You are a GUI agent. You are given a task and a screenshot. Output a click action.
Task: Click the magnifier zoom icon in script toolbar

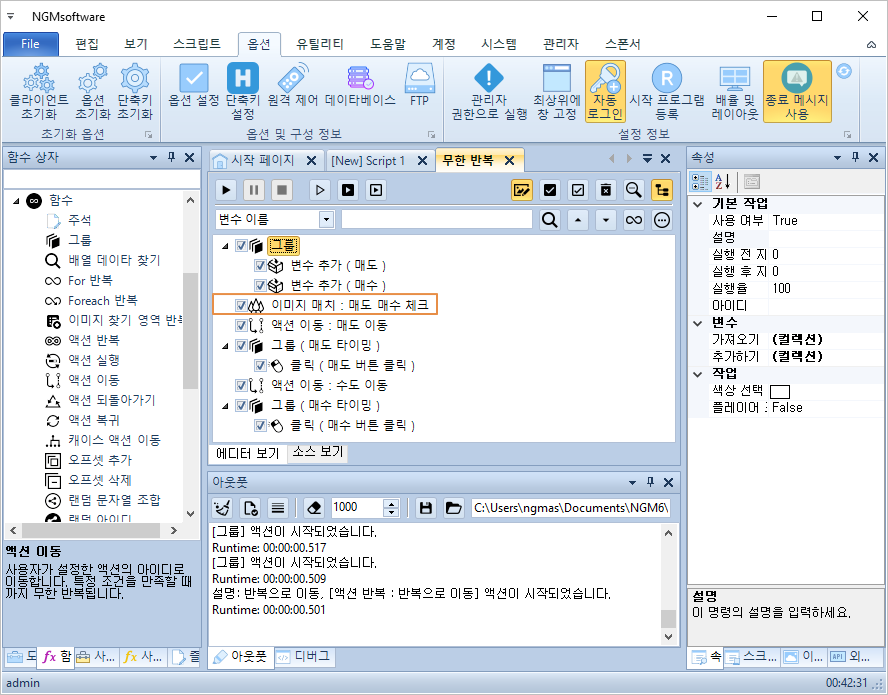tap(633, 190)
